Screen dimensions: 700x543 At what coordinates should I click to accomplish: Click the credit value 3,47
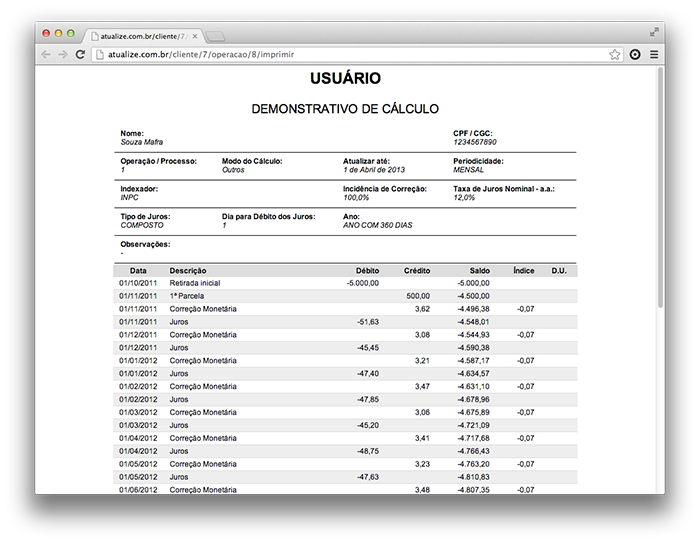[x=422, y=387]
